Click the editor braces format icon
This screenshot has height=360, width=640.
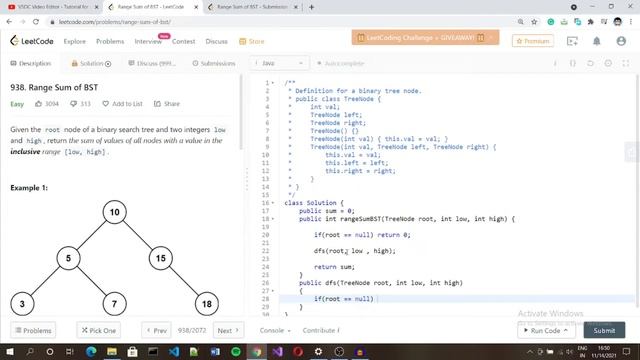coord(573,63)
